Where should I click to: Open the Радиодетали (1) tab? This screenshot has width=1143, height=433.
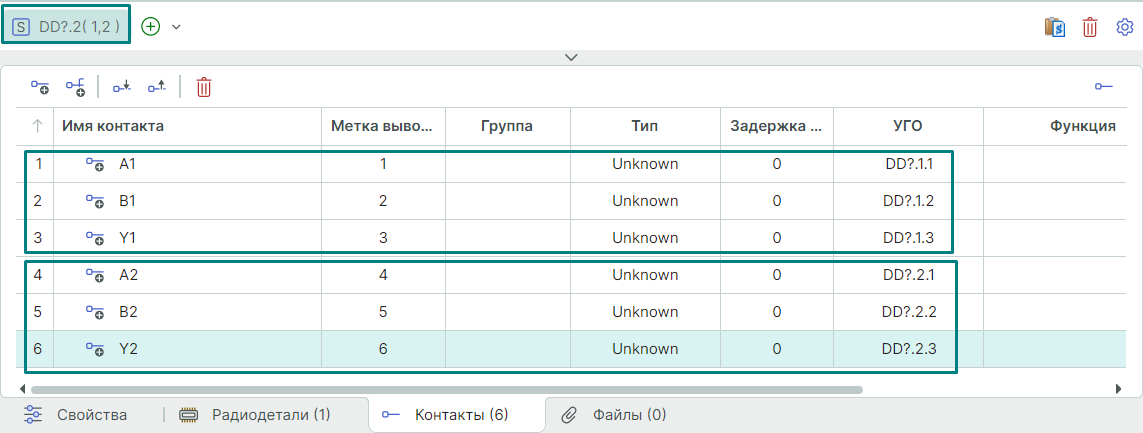tap(255, 414)
